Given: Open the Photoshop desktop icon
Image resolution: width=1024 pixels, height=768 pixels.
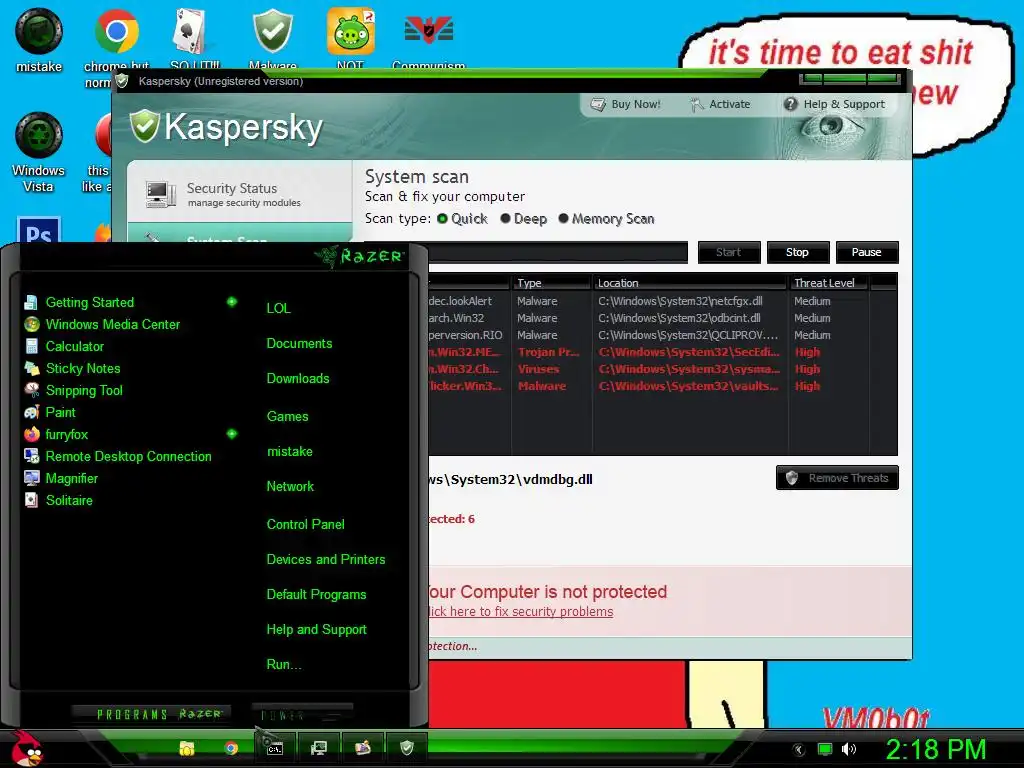Looking at the screenshot, I should (x=39, y=230).
